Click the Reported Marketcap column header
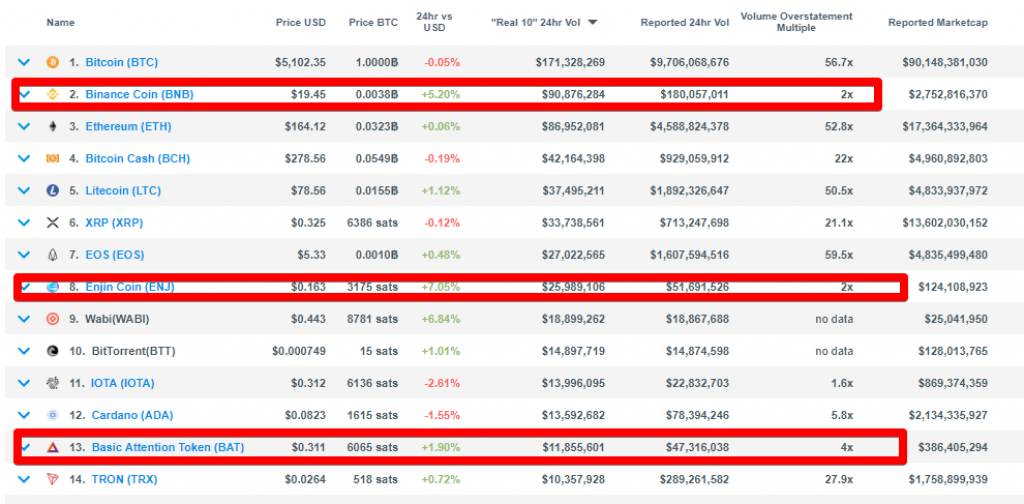This screenshot has height=504, width=1024. point(938,22)
